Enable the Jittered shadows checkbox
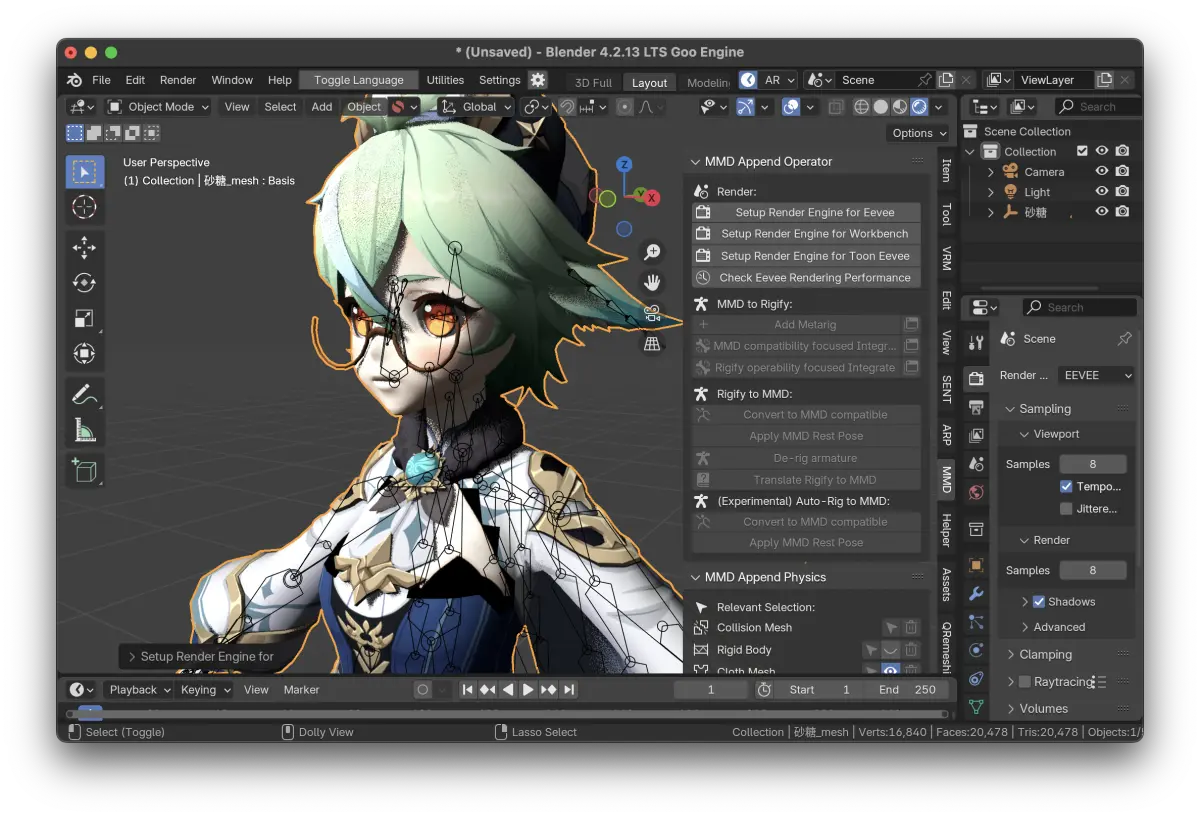The image size is (1200, 817). pyautogui.click(x=1066, y=509)
